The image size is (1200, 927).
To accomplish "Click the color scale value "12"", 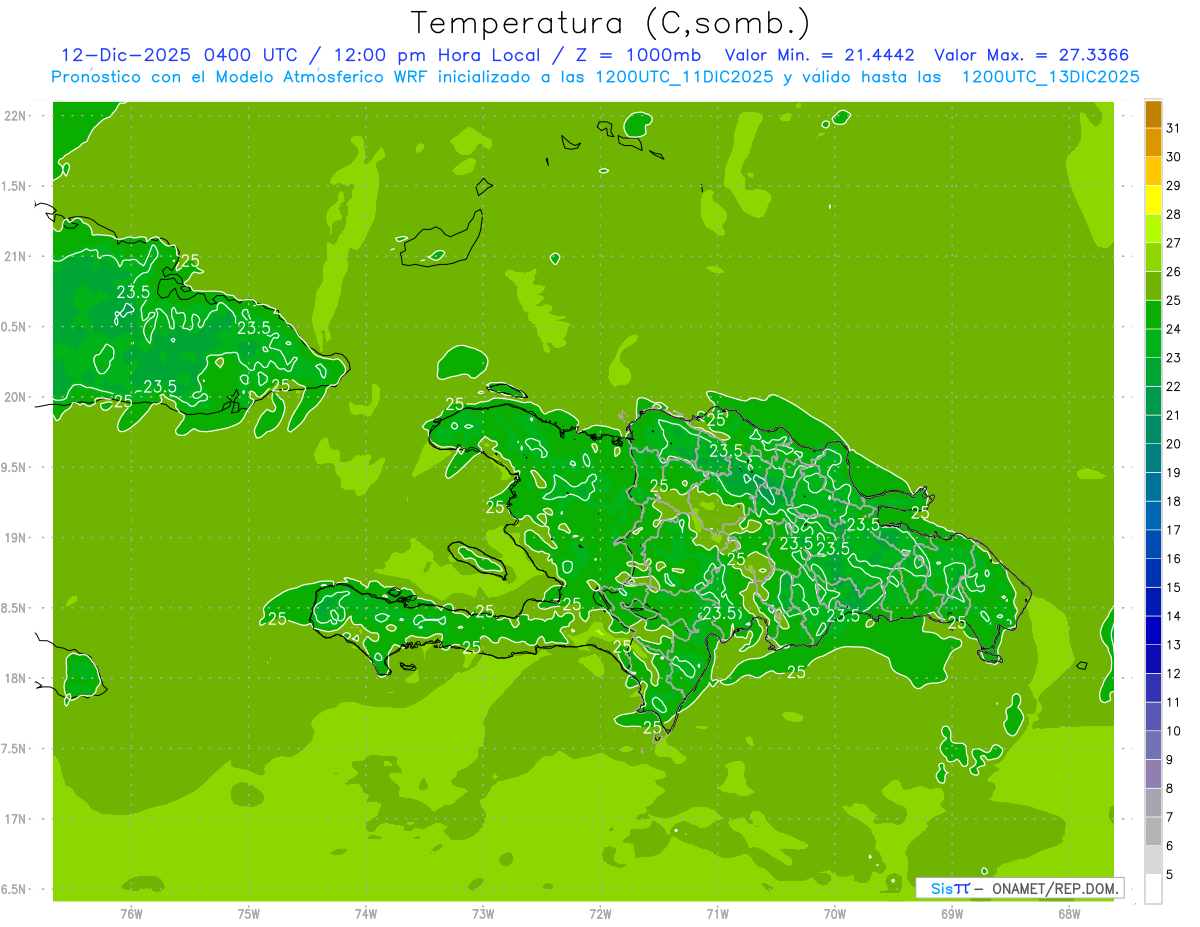I will pos(1174,674).
